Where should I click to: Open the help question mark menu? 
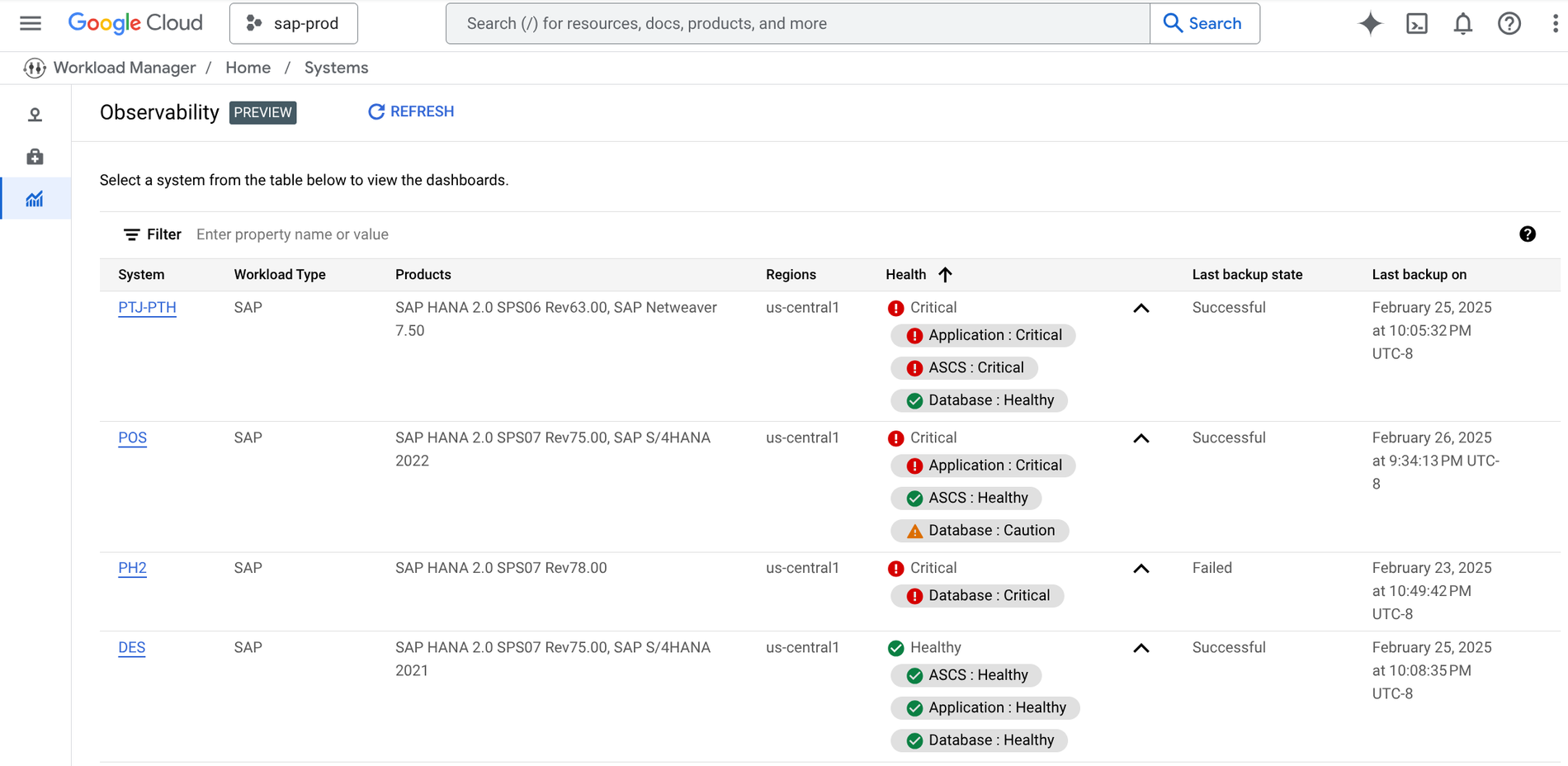[1509, 23]
